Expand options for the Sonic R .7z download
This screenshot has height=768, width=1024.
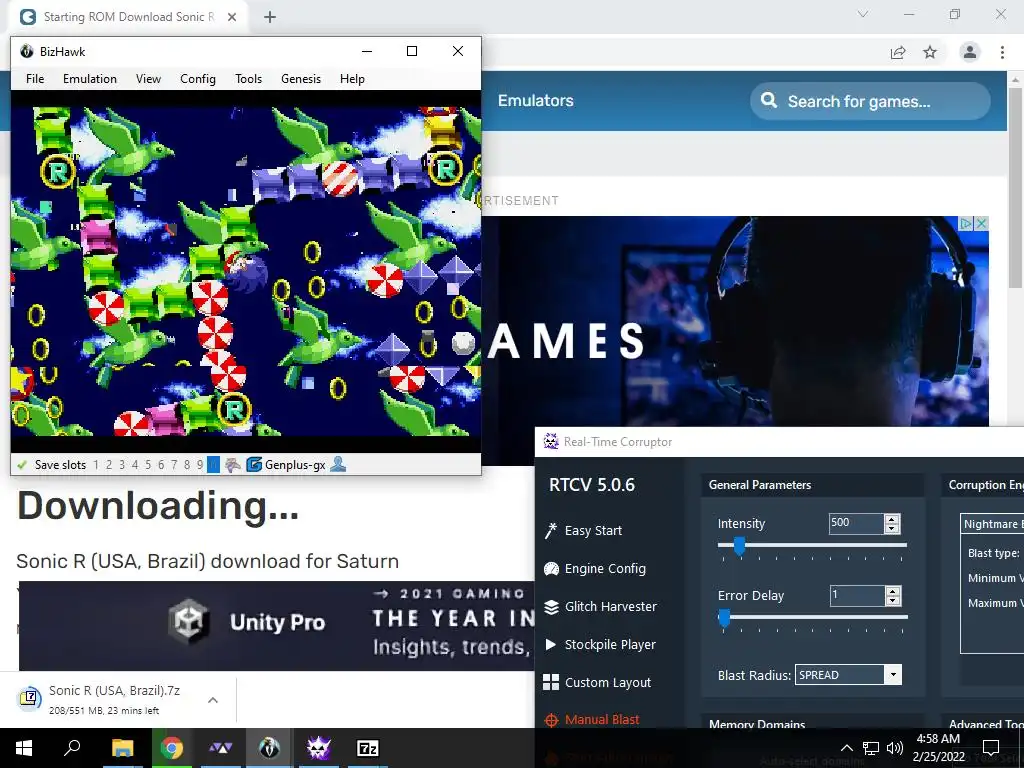pyautogui.click(x=213, y=700)
